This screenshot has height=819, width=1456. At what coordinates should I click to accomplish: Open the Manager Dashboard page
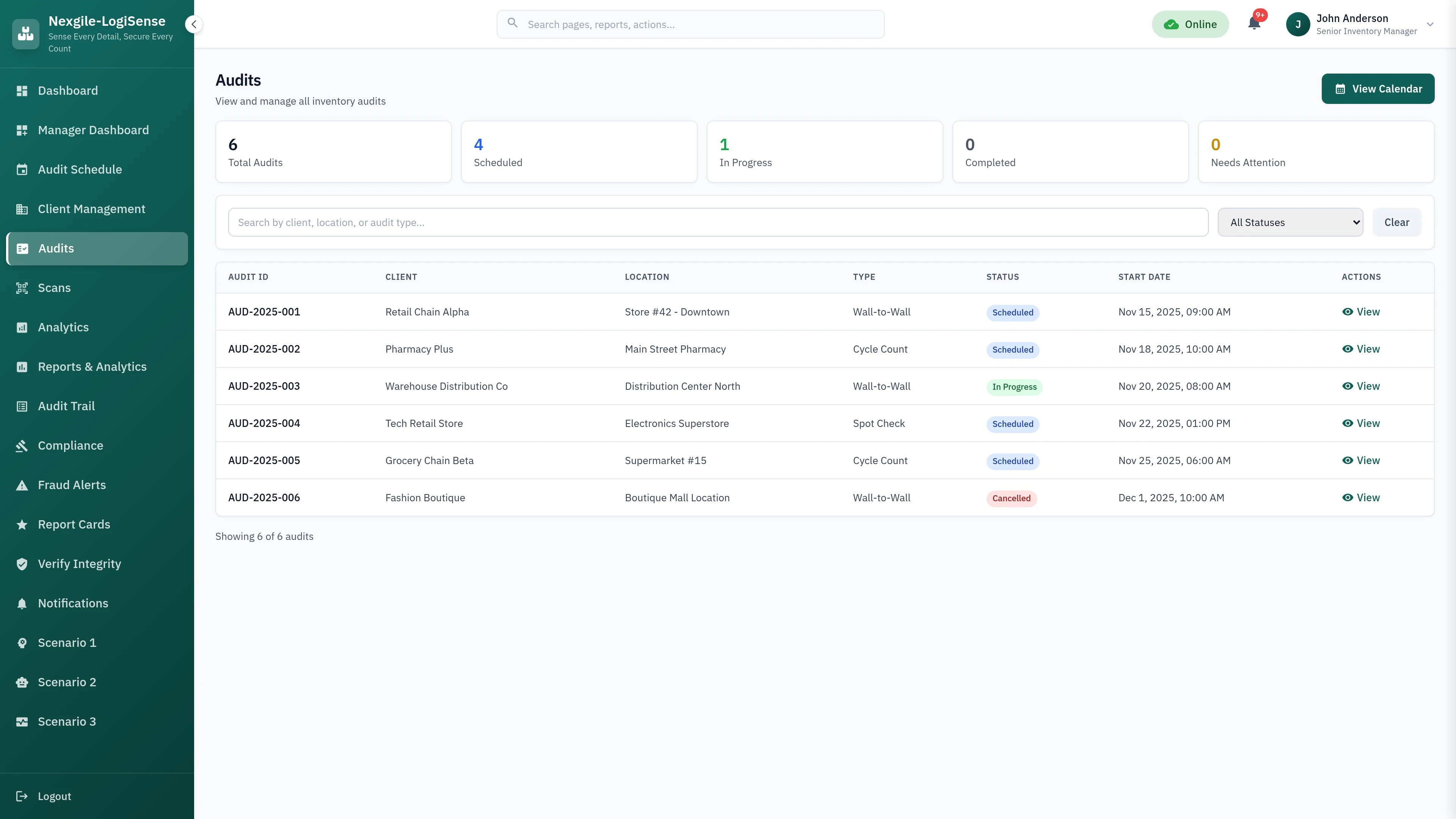point(93,129)
